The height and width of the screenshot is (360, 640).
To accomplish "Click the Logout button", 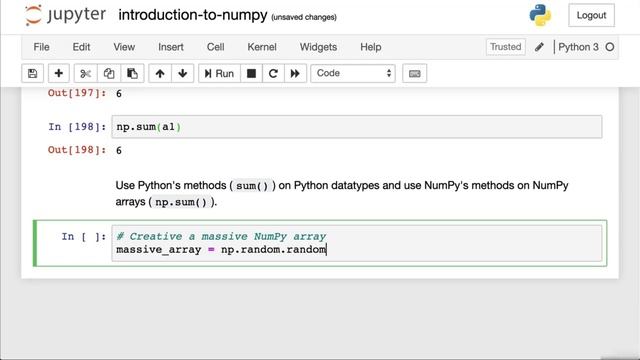I will [x=591, y=15].
